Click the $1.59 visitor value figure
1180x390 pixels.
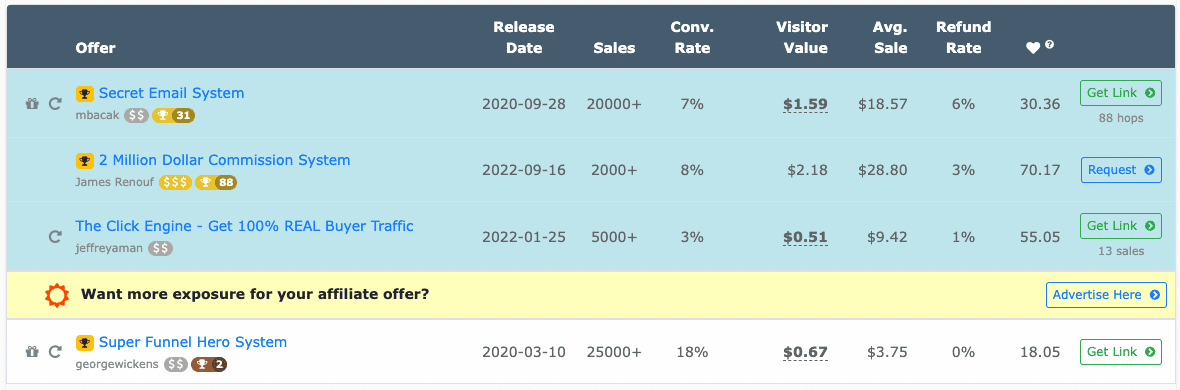click(805, 105)
